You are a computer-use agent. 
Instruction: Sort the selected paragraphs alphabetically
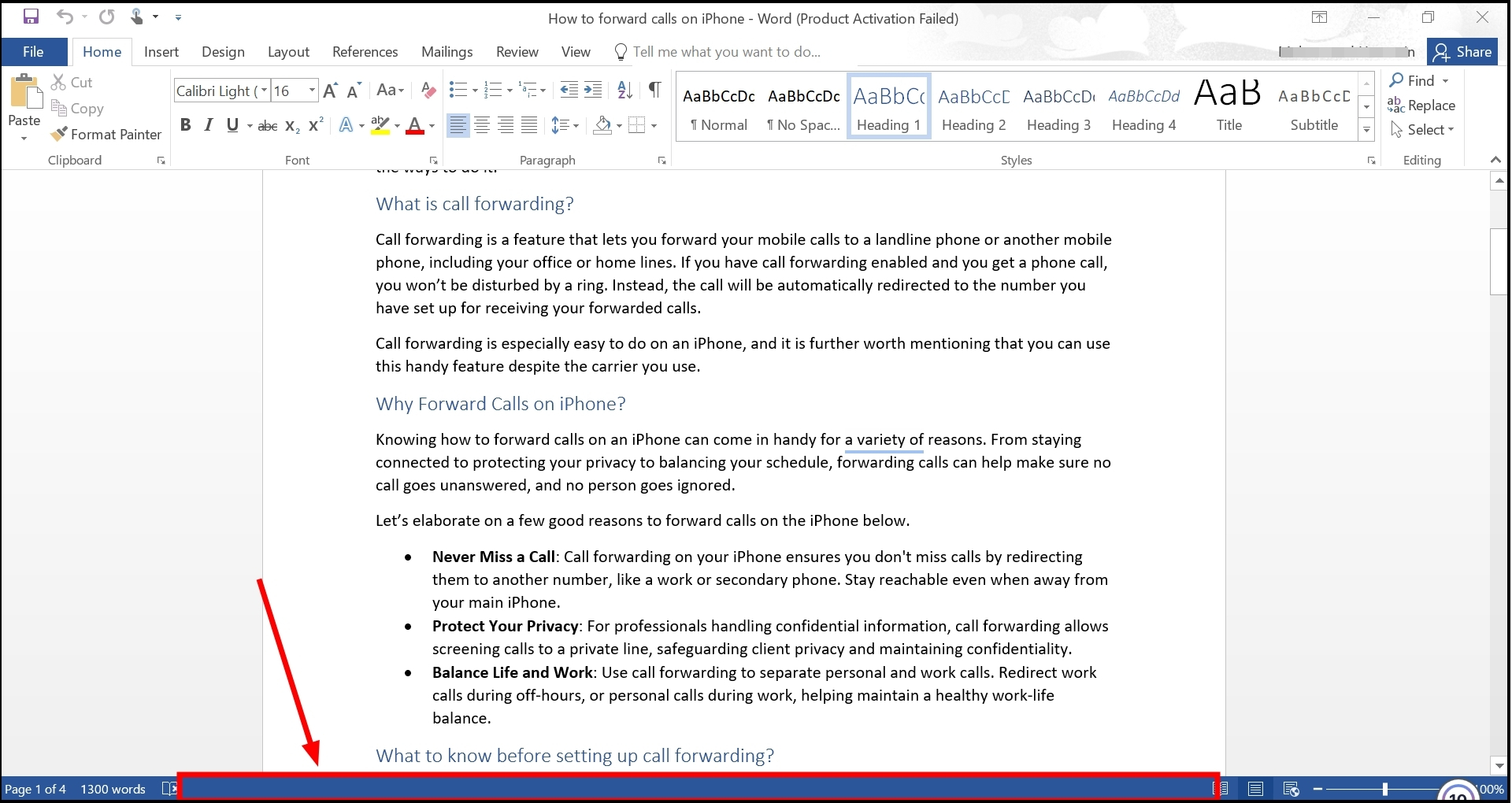tap(625, 91)
